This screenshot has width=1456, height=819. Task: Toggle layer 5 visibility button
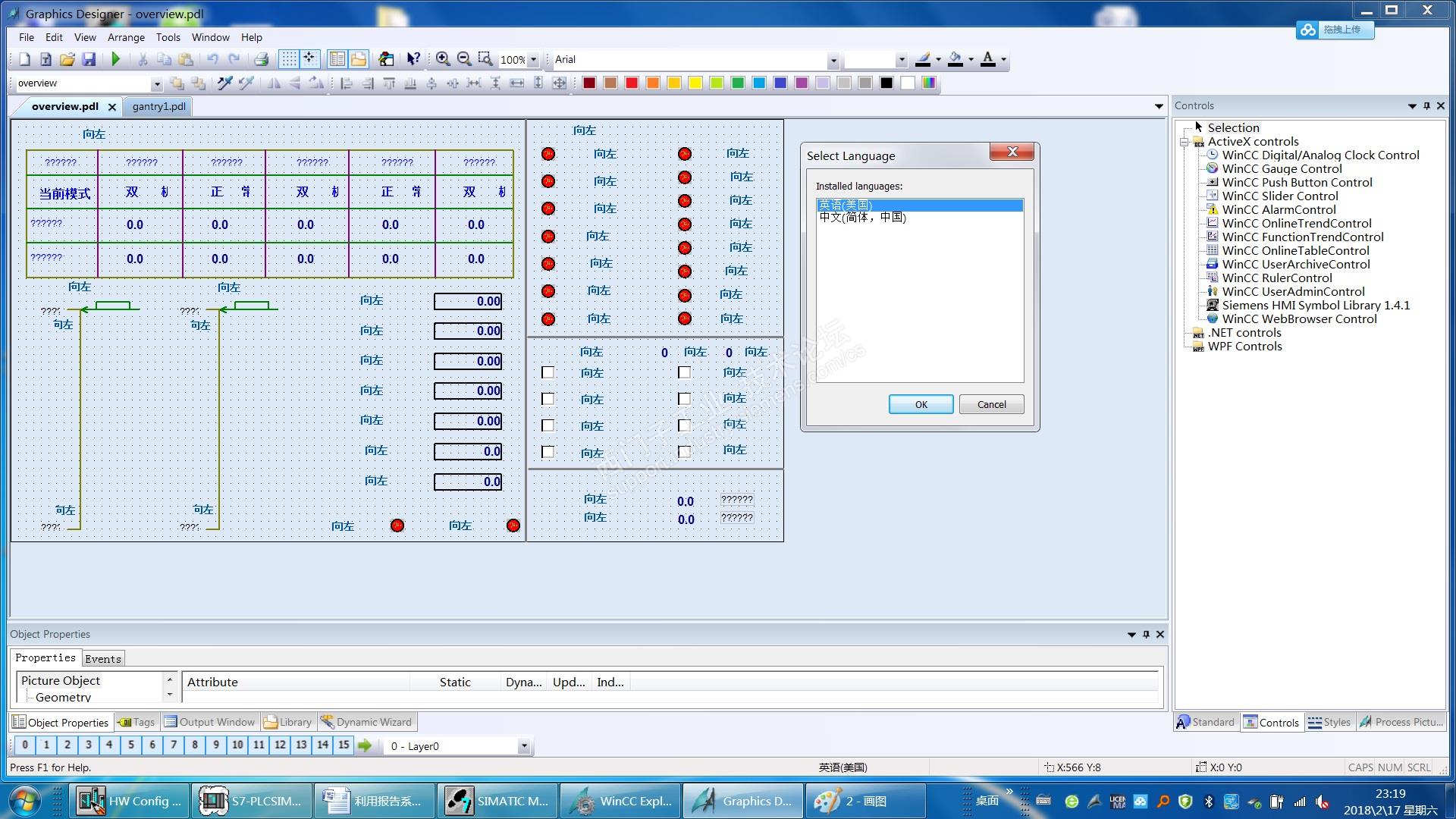pos(131,745)
